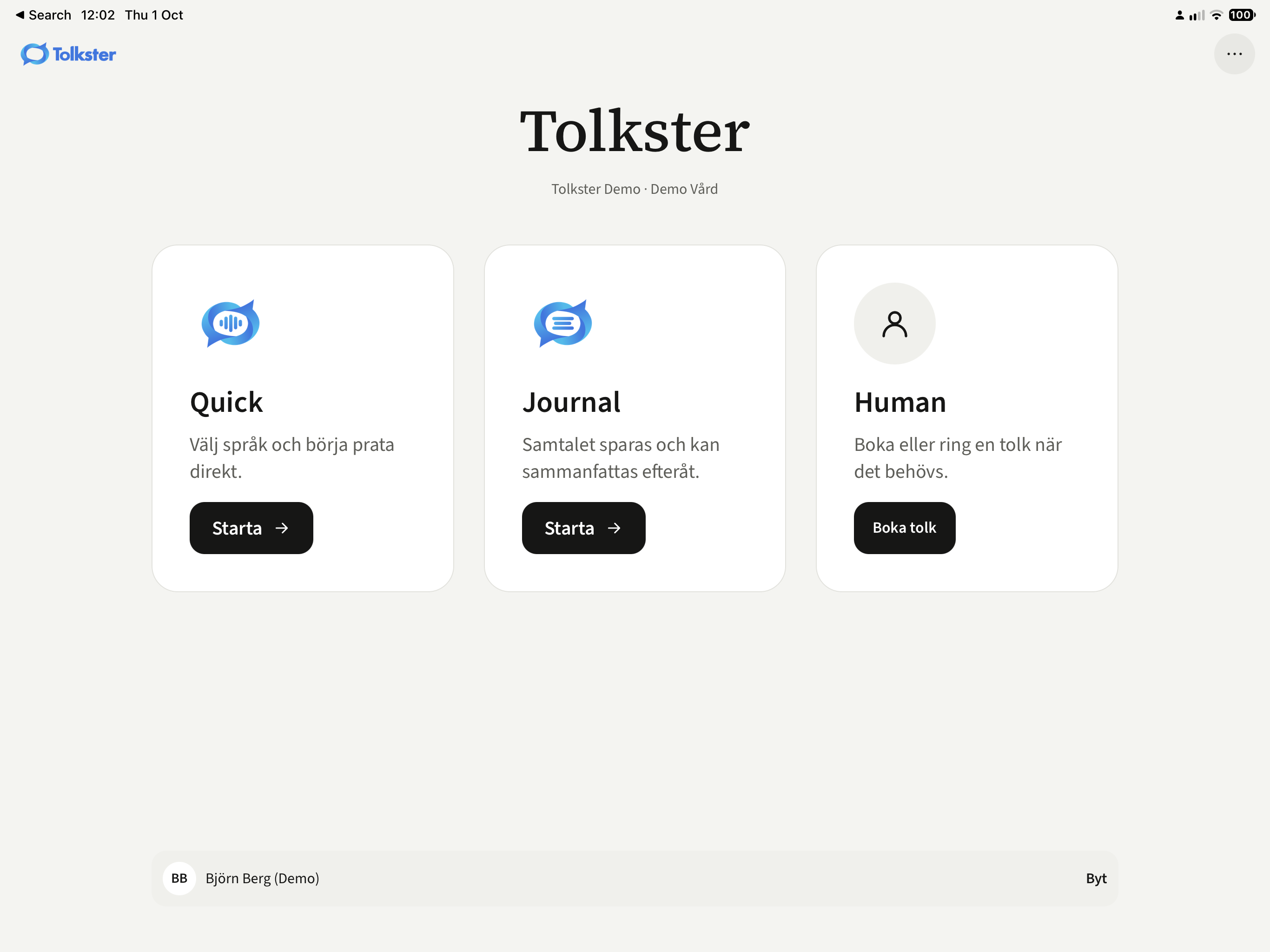Click the Human card heading

(900, 402)
